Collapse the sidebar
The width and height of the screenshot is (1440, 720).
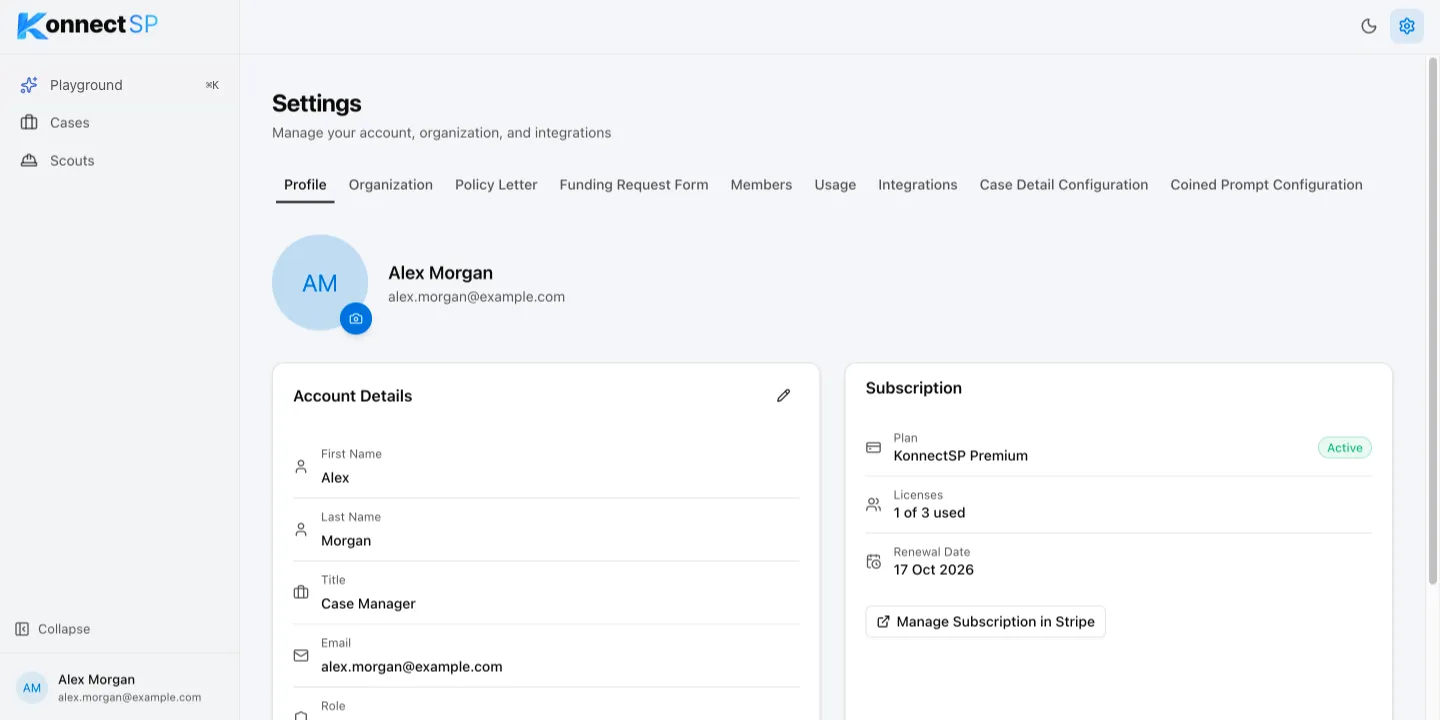pos(53,629)
